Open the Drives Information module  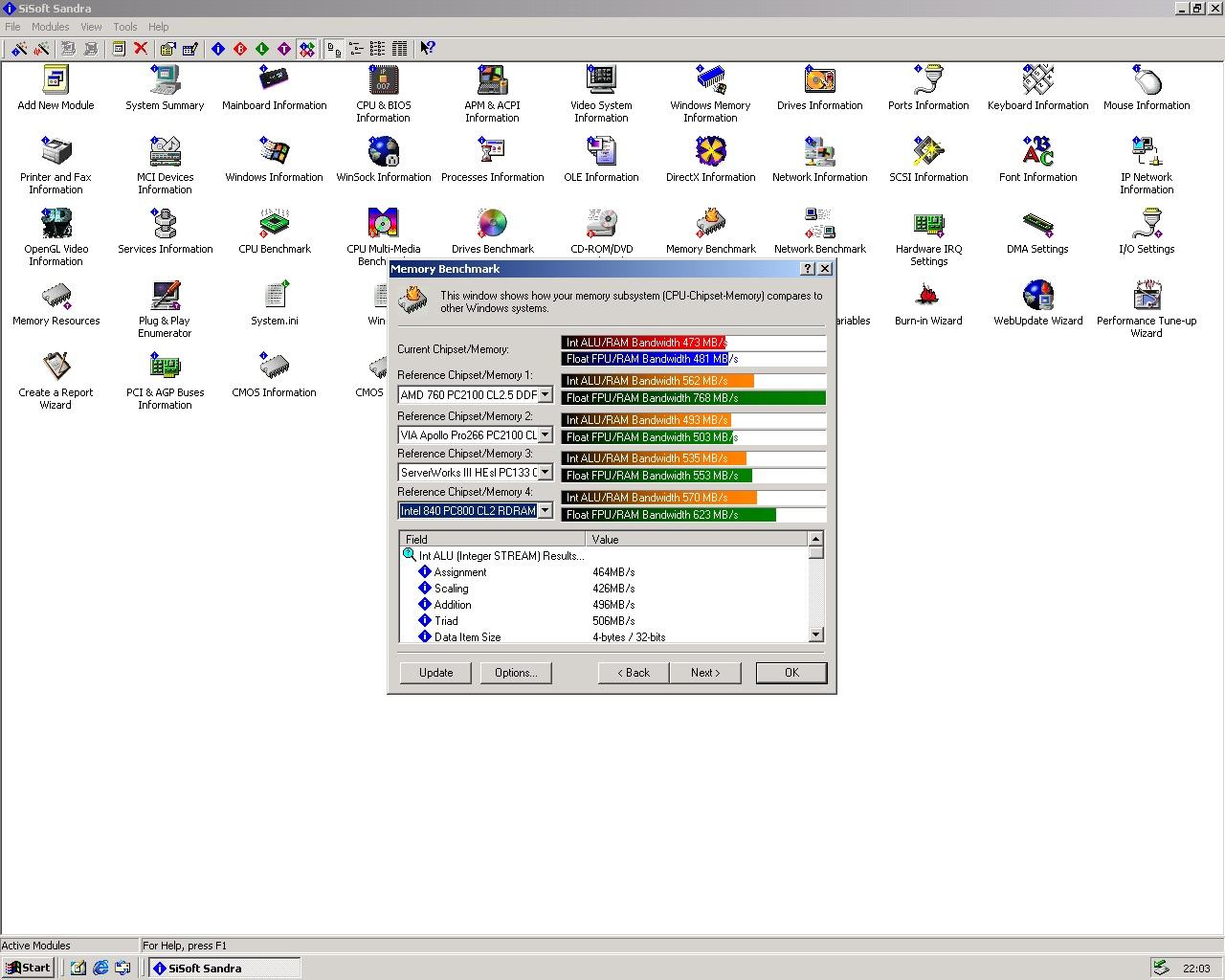[x=820, y=88]
